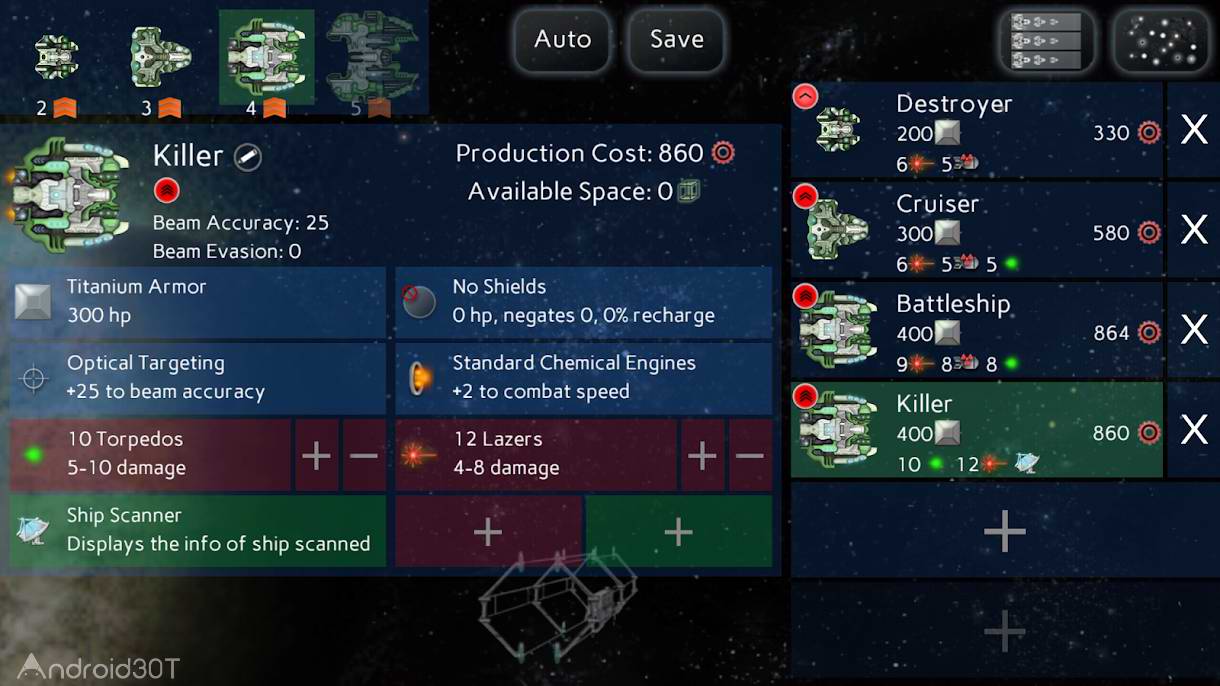This screenshot has height=686, width=1220.
Task: Delete the Destroyer design with X
Action: tap(1194, 130)
